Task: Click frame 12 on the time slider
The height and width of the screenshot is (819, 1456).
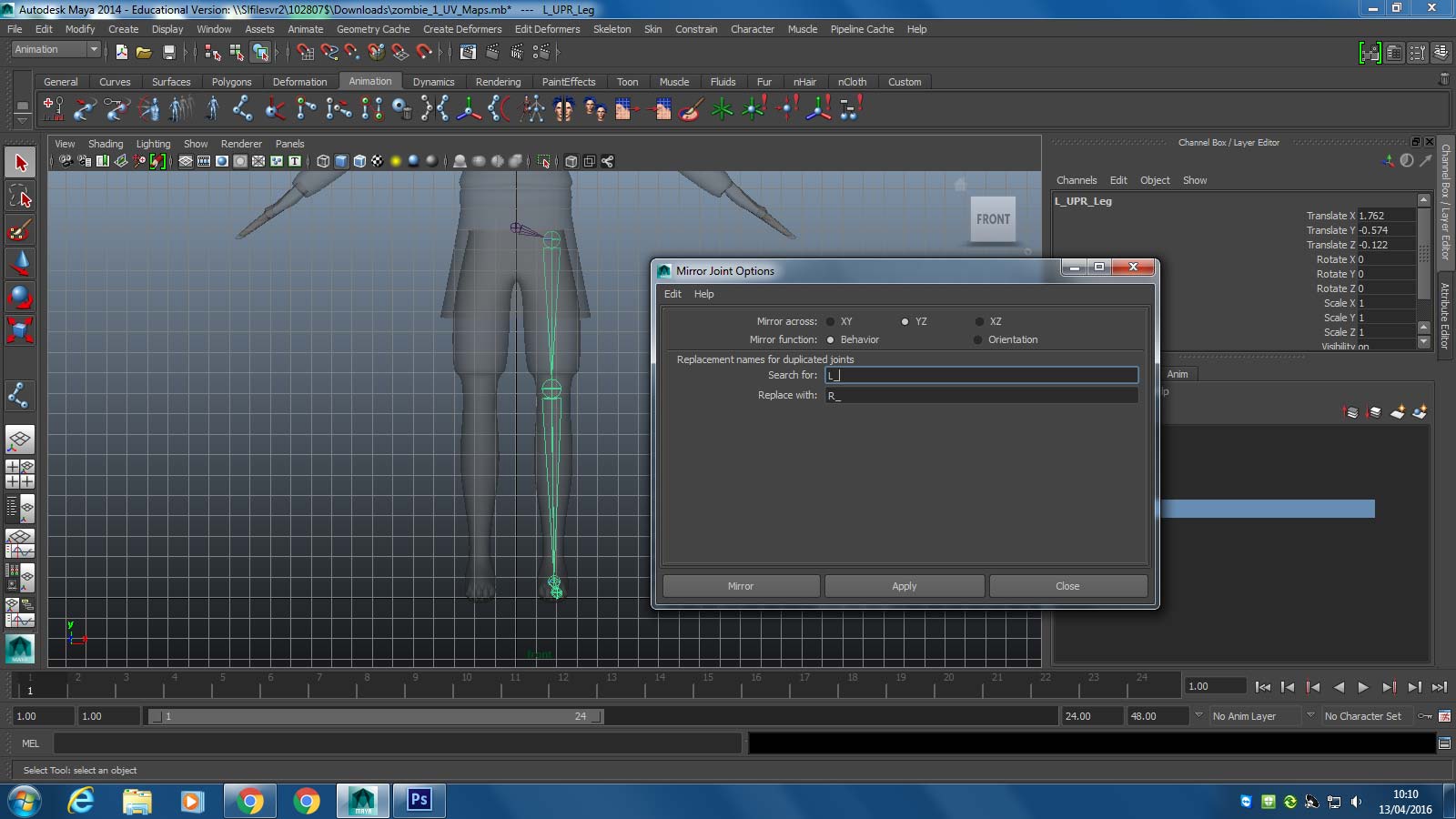Action: pos(563,683)
